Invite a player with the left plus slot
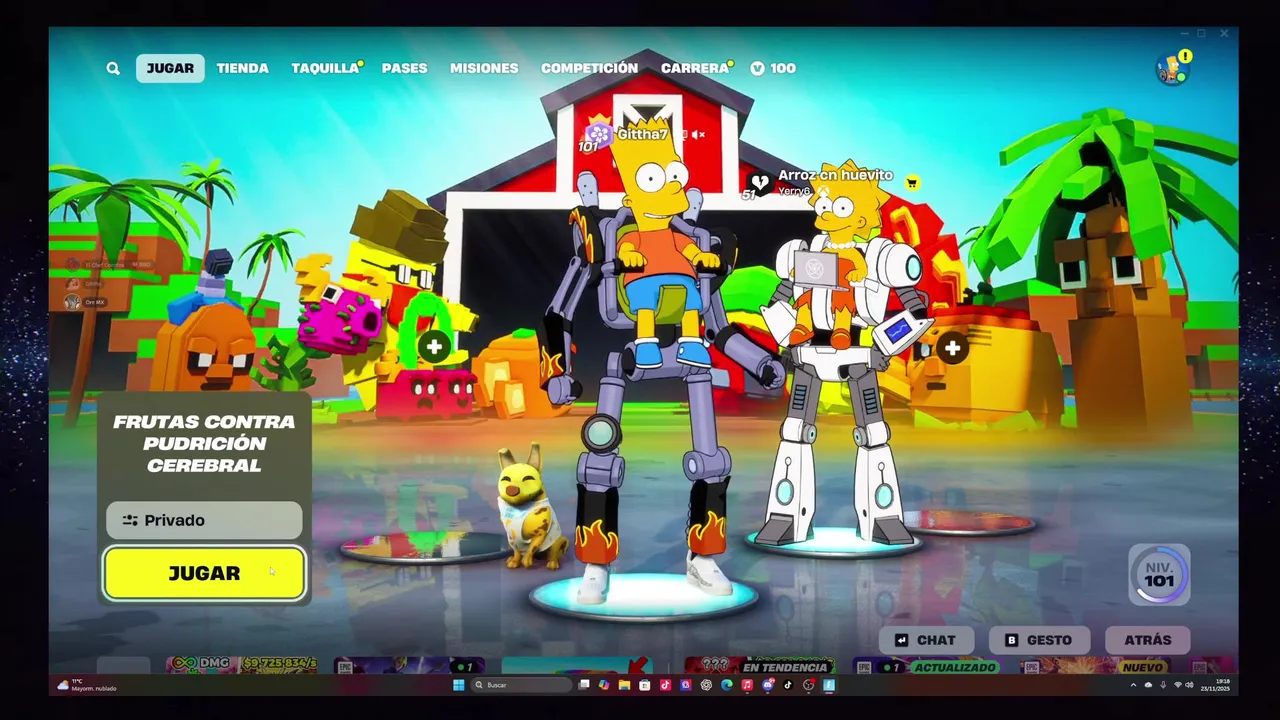Image resolution: width=1280 pixels, height=720 pixels. 434,347
